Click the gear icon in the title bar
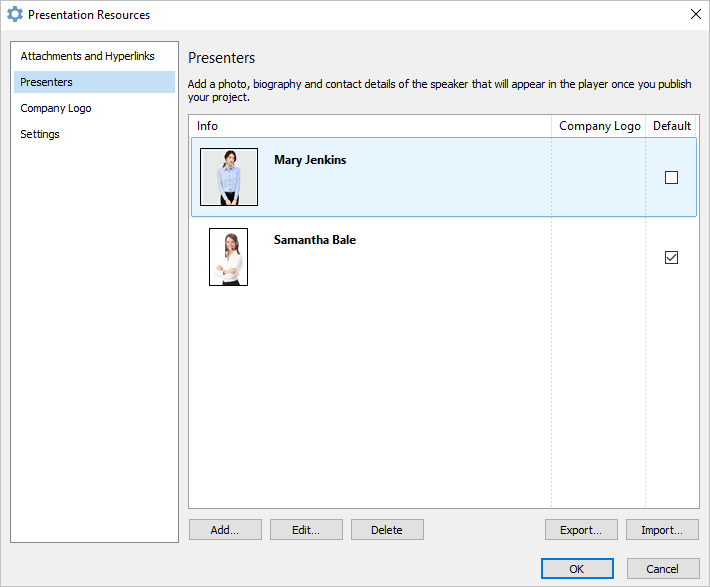 pyautogui.click(x=15, y=14)
